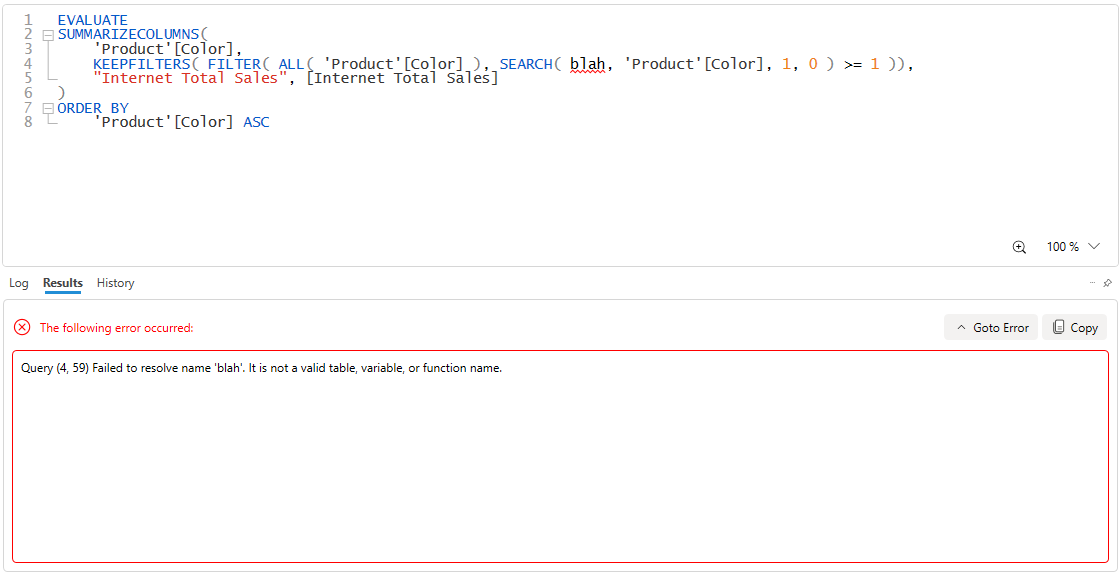Viewport: 1120px width, 575px height.
Task: Click the red error circle icon
Action: pyautogui.click(x=22, y=327)
